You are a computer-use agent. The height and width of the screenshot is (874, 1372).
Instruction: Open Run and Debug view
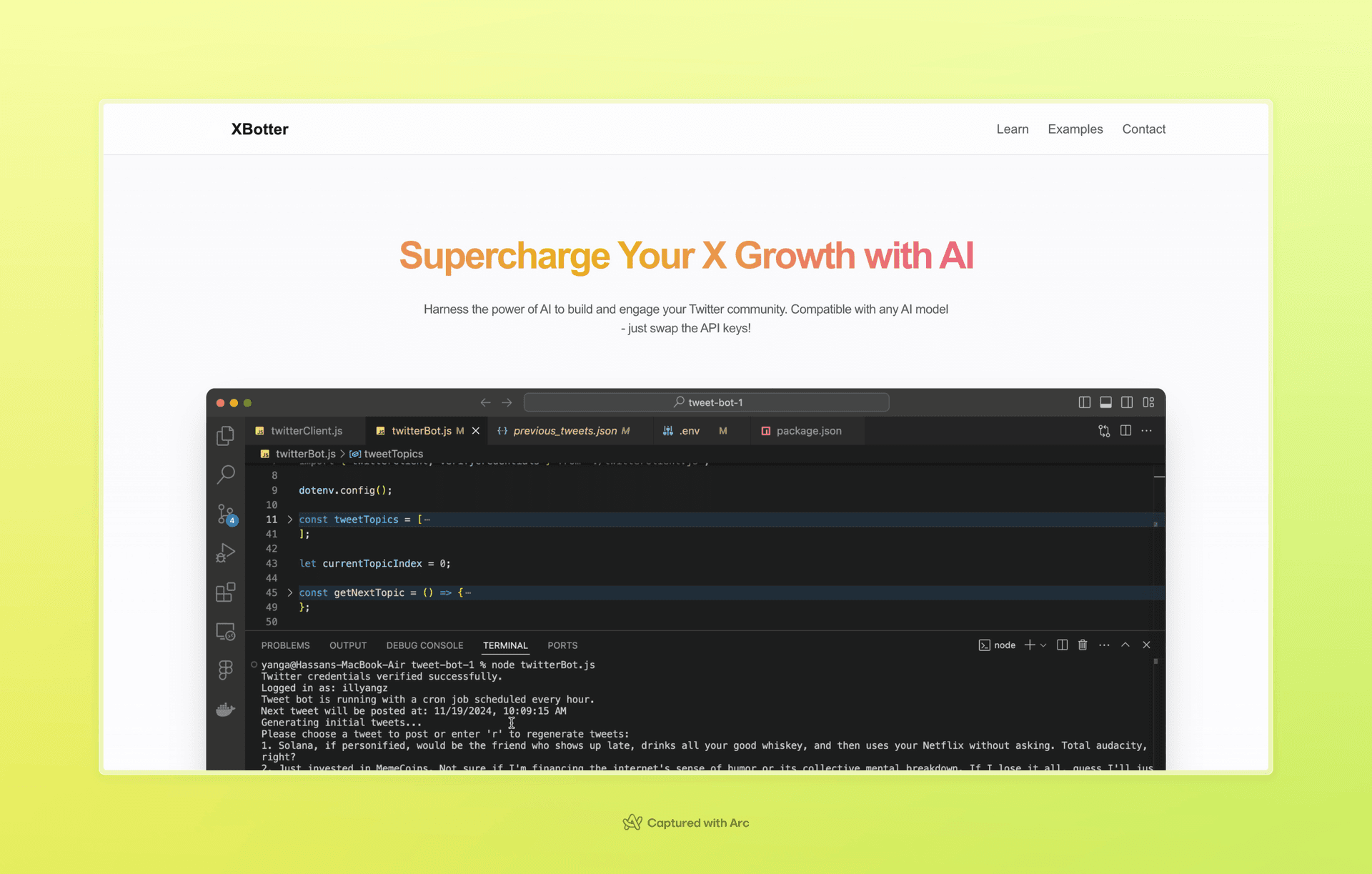pos(225,553)
